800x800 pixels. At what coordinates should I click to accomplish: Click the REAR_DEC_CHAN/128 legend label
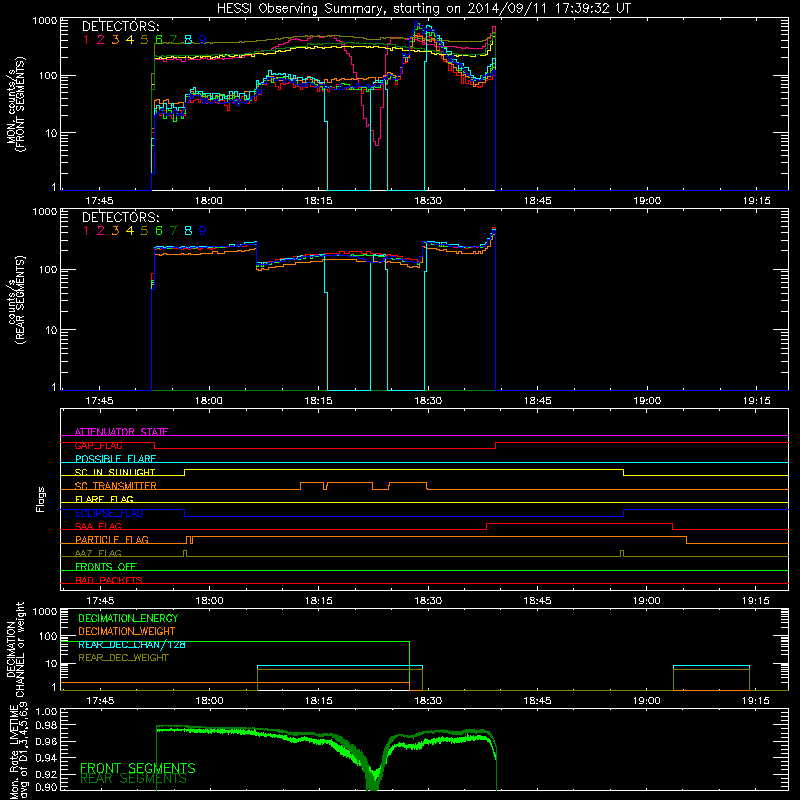(132, 645)
